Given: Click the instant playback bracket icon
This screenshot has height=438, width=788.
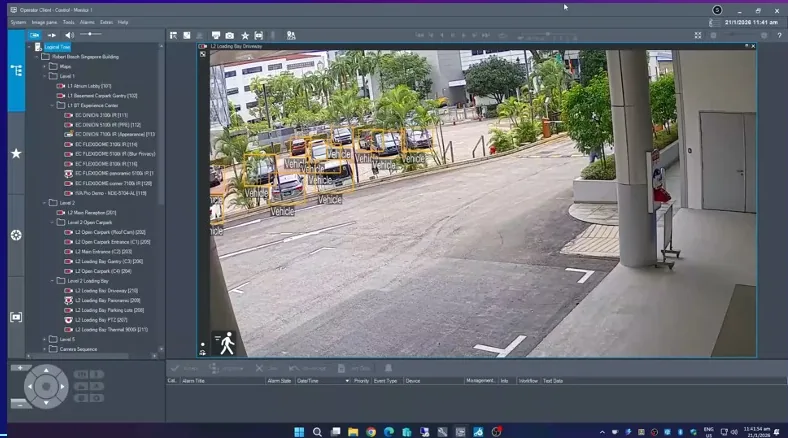Looking at the screenshot, I should [x=258, y=36].
